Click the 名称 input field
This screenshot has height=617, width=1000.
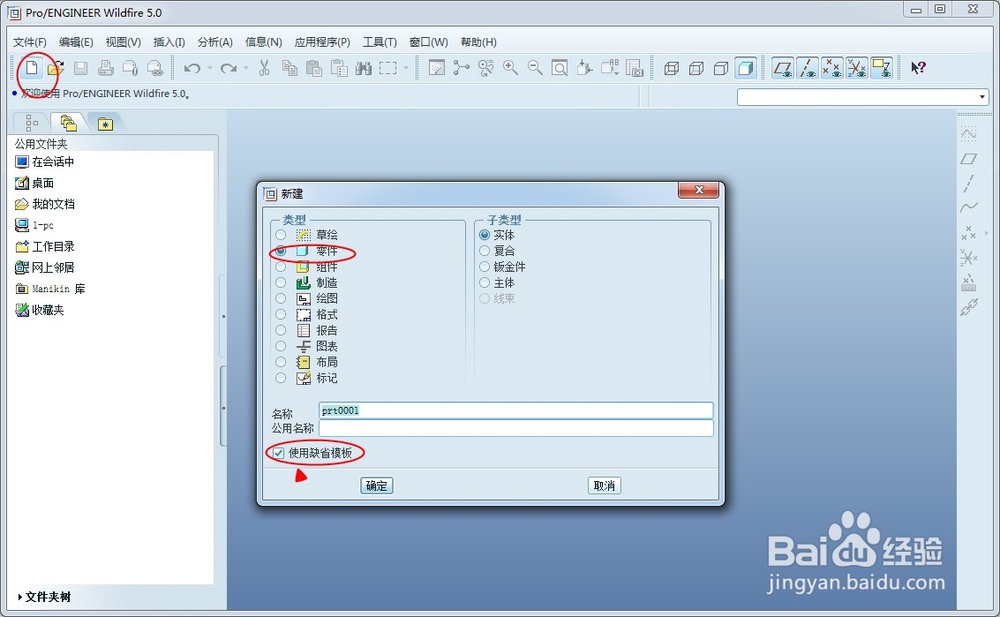(x=516, y=410)
